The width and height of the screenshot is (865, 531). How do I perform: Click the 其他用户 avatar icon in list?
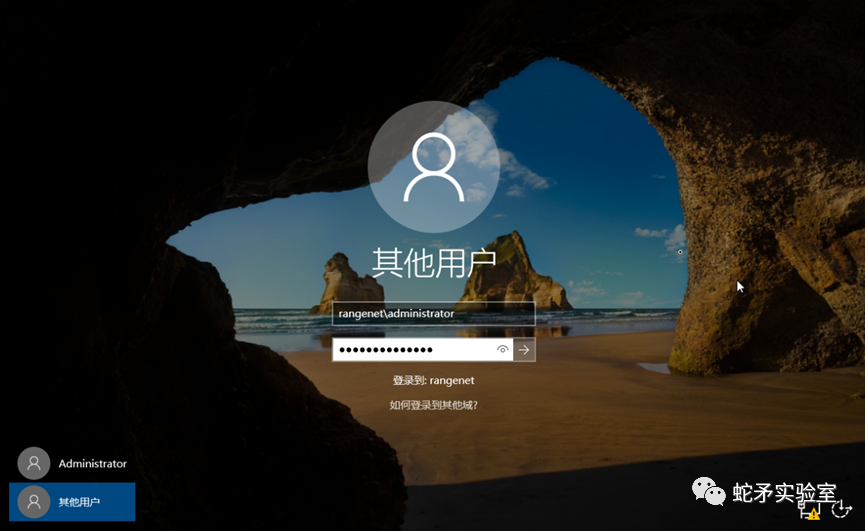pyautogui.click(x=34, y=502)
